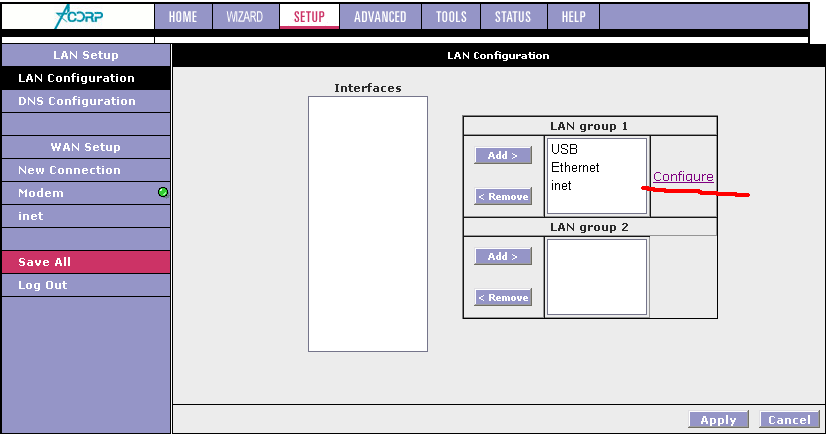The height and width of the screenshot is (435, 826).
Task: Click inside the LAN group 2 list box
Action: click(x=597, y=277)
